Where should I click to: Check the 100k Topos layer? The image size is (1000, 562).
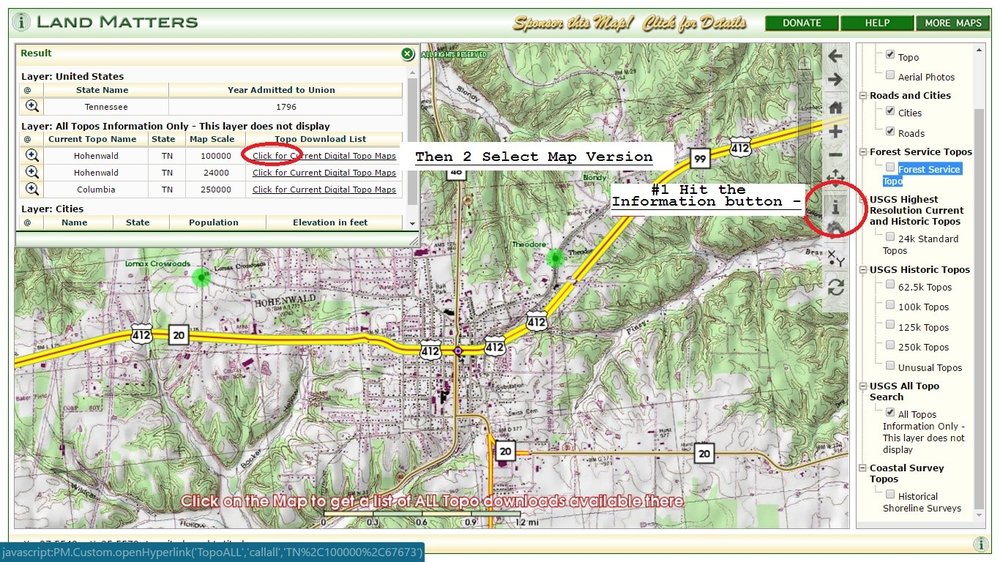click(890, 305)
